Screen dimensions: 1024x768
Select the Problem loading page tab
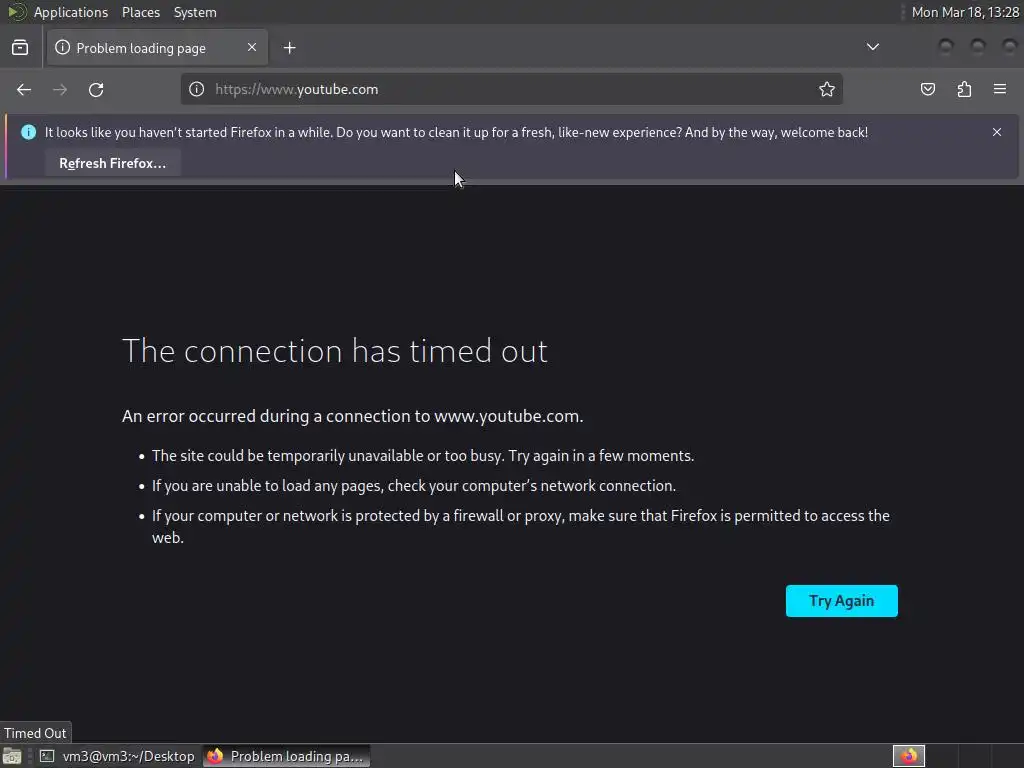[157, 48]
